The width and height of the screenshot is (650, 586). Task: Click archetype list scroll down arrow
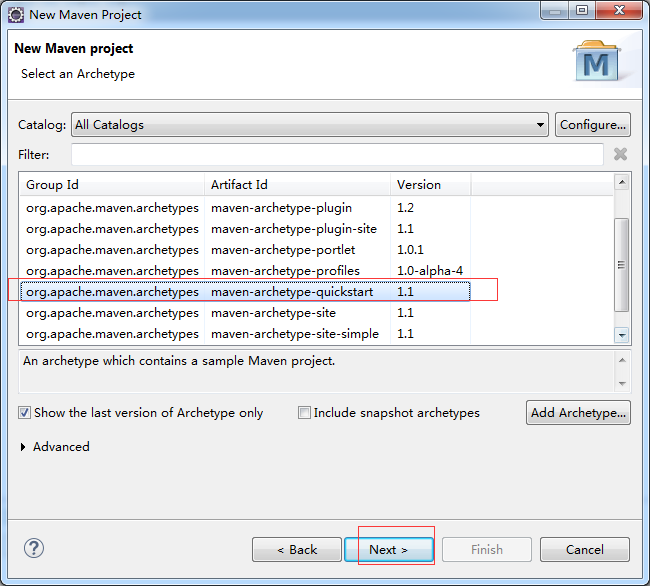(622, 335)
